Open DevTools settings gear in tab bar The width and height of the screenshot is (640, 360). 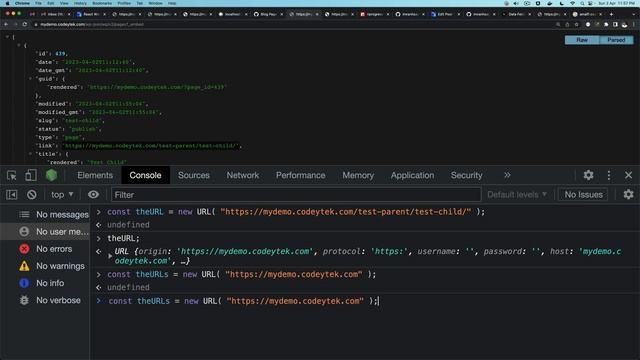[588, 175]
